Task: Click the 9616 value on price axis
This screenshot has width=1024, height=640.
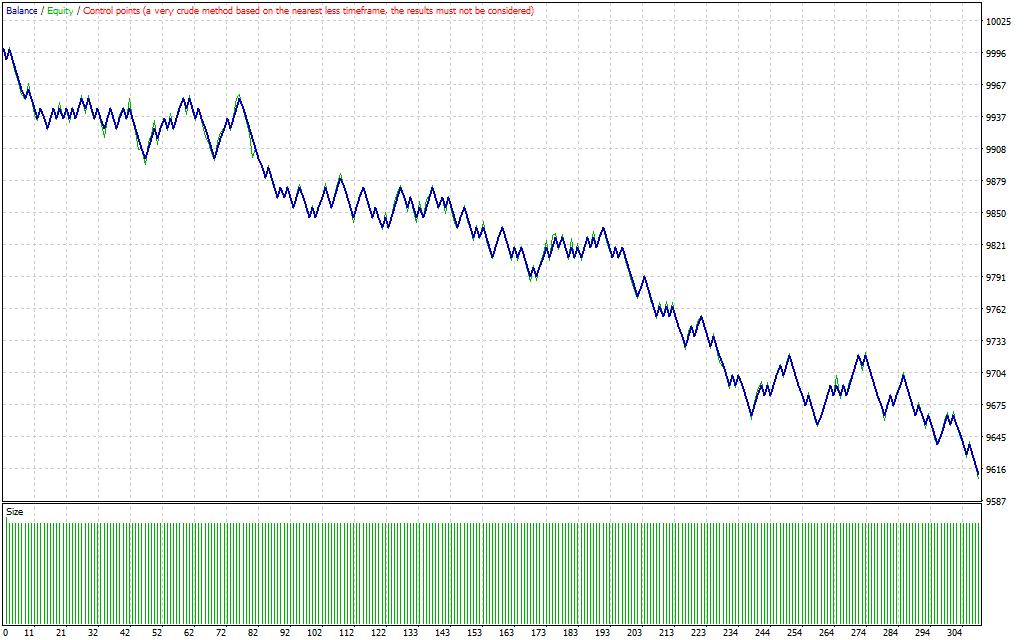Action: pyautogui.click(x=996, y=470)
